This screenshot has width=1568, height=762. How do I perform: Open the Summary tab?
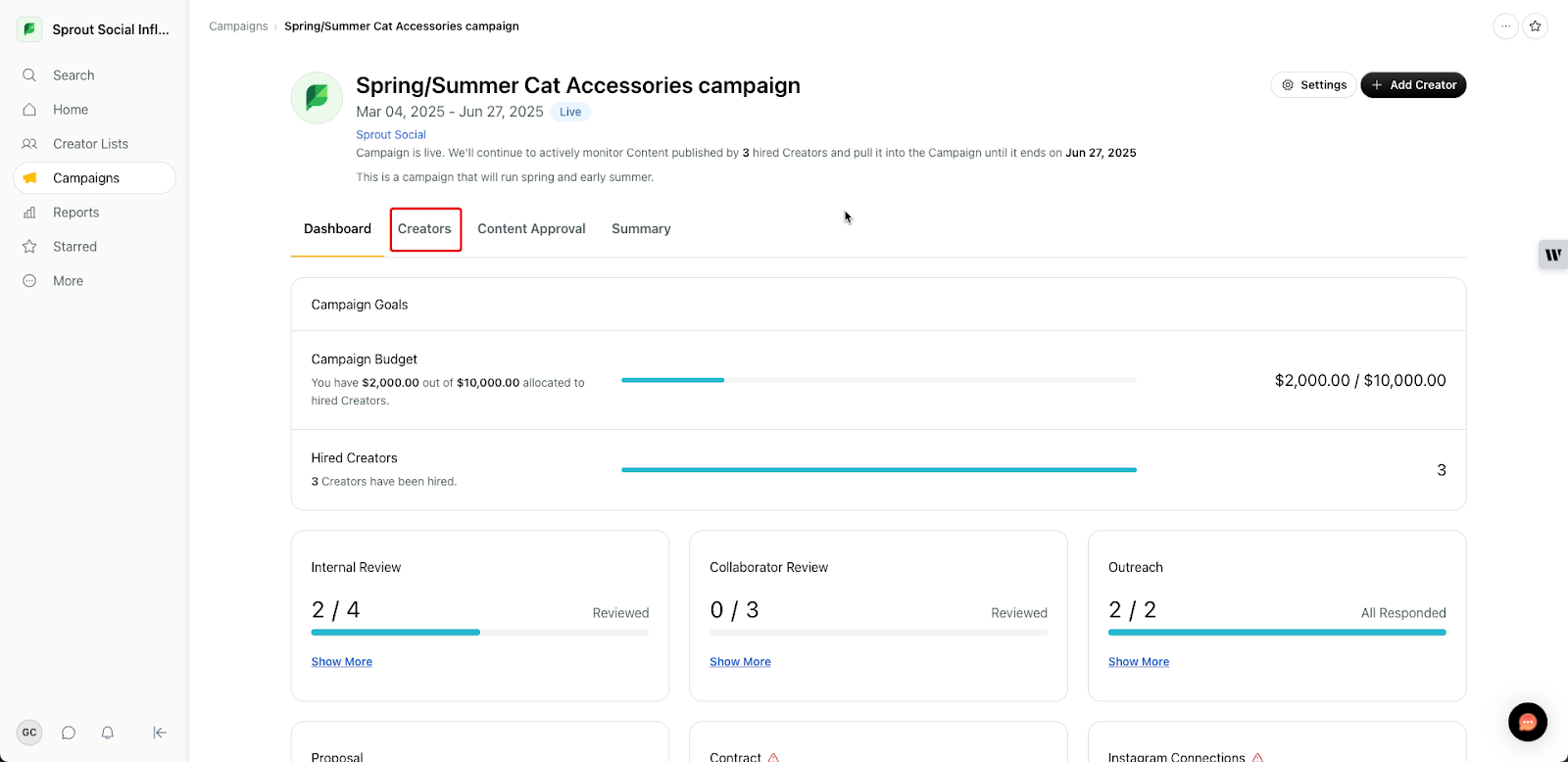641,229
